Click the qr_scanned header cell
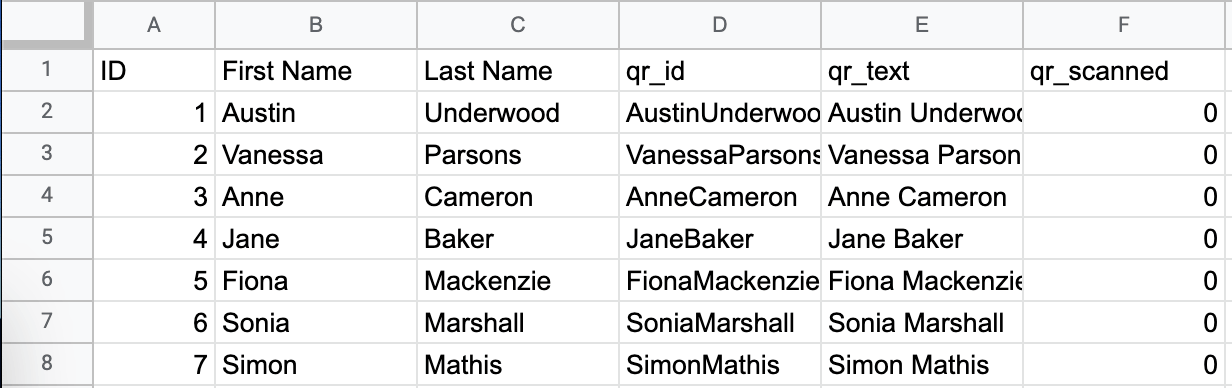This screenshot has height=388, width=1232. tap(1125, 71)
